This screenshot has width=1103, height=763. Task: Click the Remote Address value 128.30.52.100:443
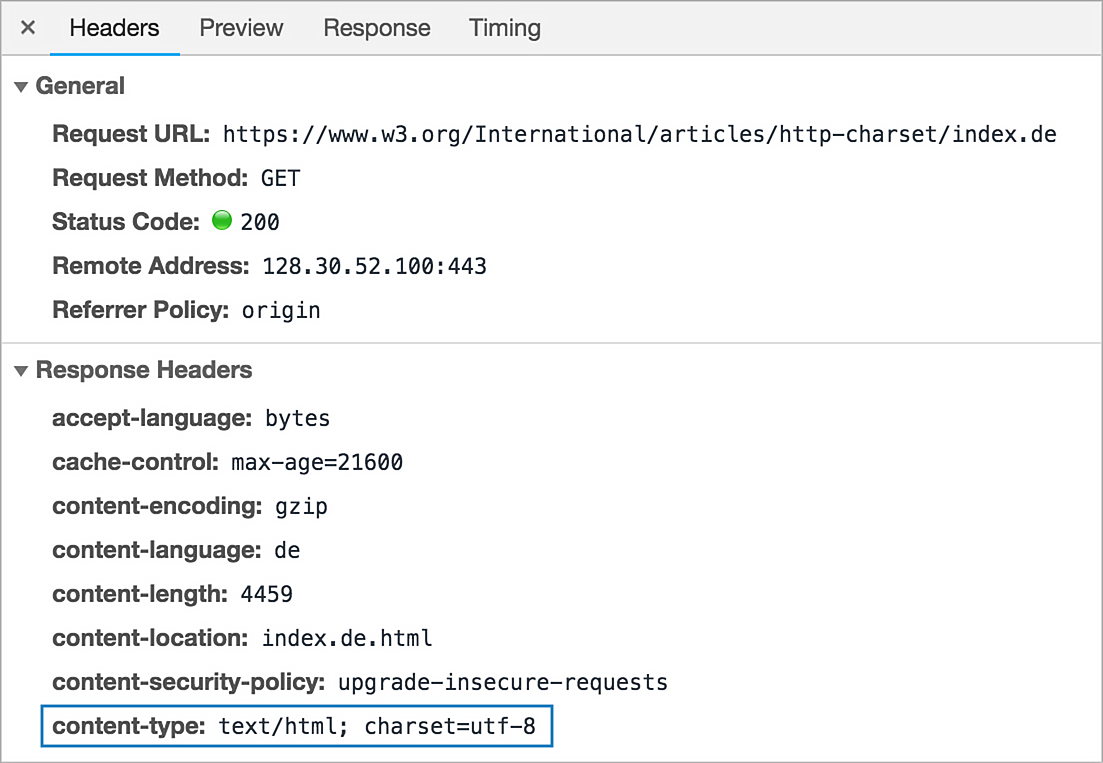(x=374, y=267)
